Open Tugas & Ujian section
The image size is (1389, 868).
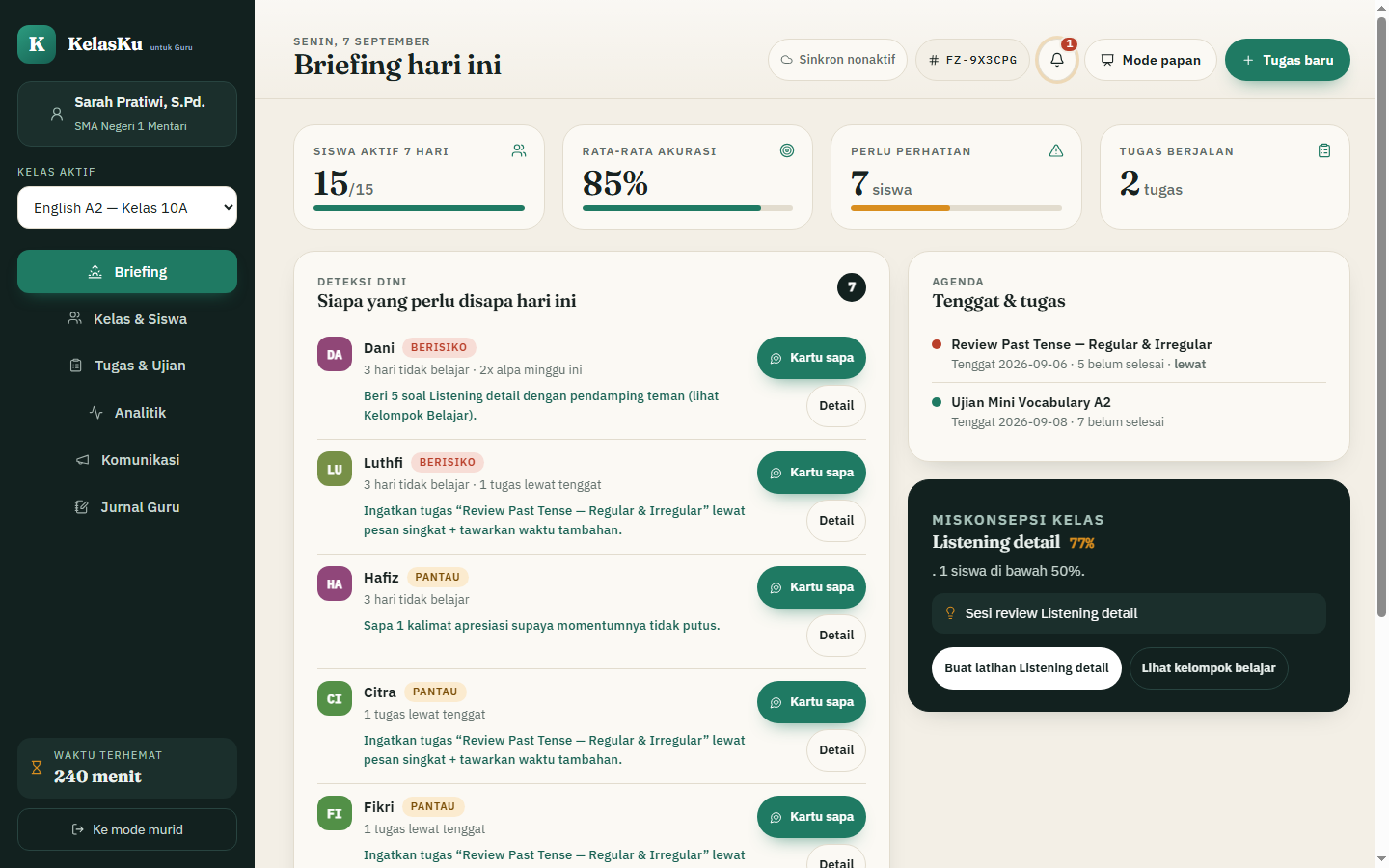127,366
